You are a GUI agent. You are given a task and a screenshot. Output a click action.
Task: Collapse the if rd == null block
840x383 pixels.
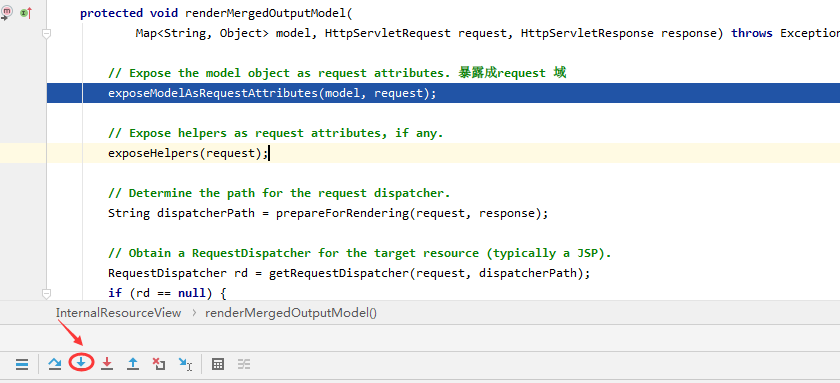click(x=47, y=294)
